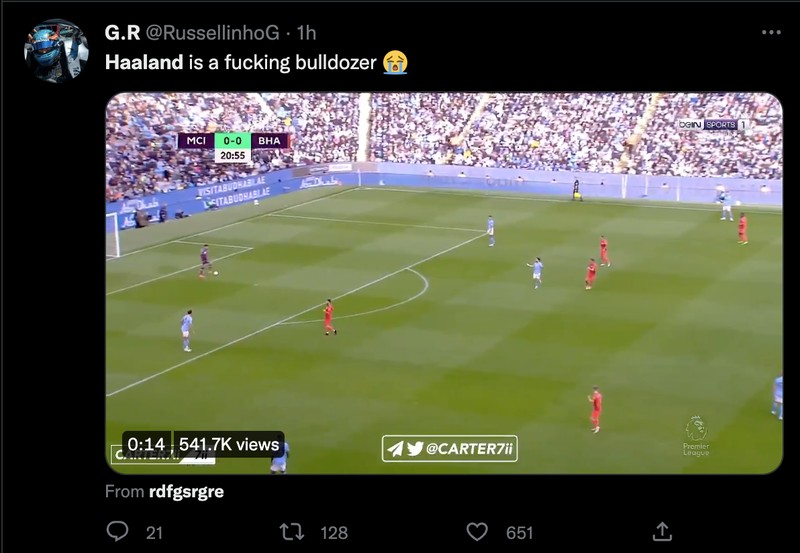Click the reply speech bubble icon
This screenshot has height=553, width=800.
click(x=117, y=532)
